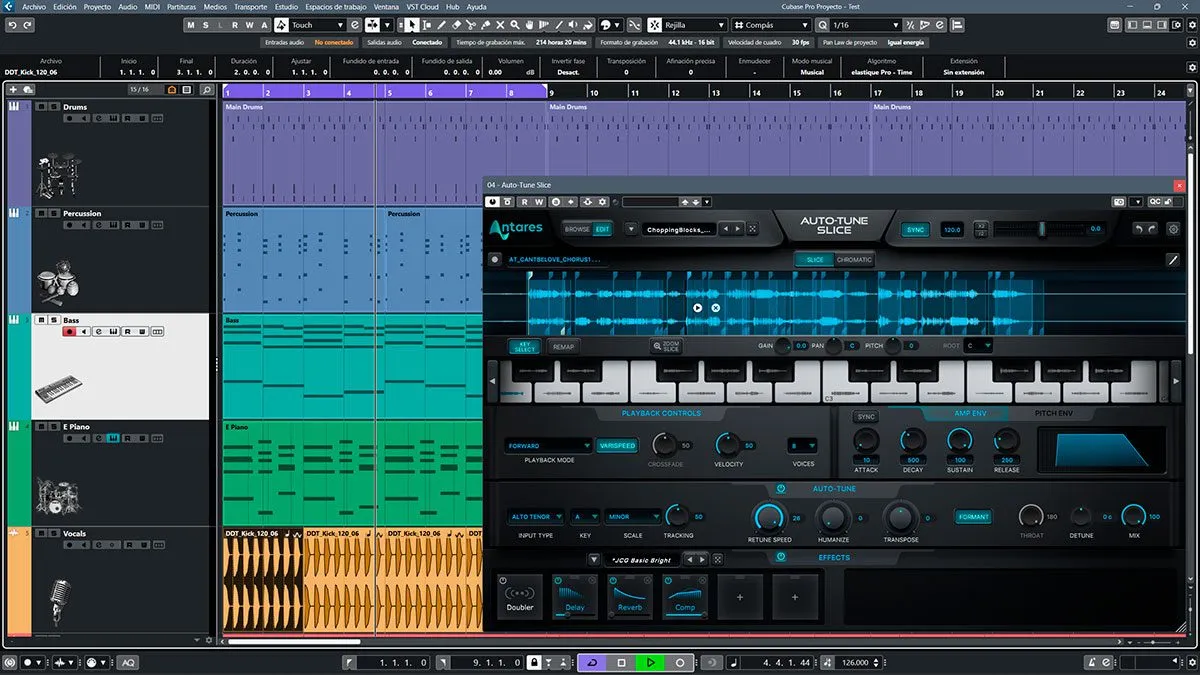Click the Edit button next to Browse
Screen dimensions: 1200x675
coord(603,229)
